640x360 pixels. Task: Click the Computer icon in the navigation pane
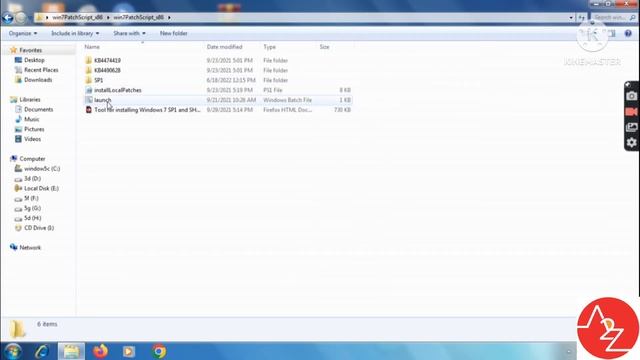pyautogui.click(x=14, y=158)
